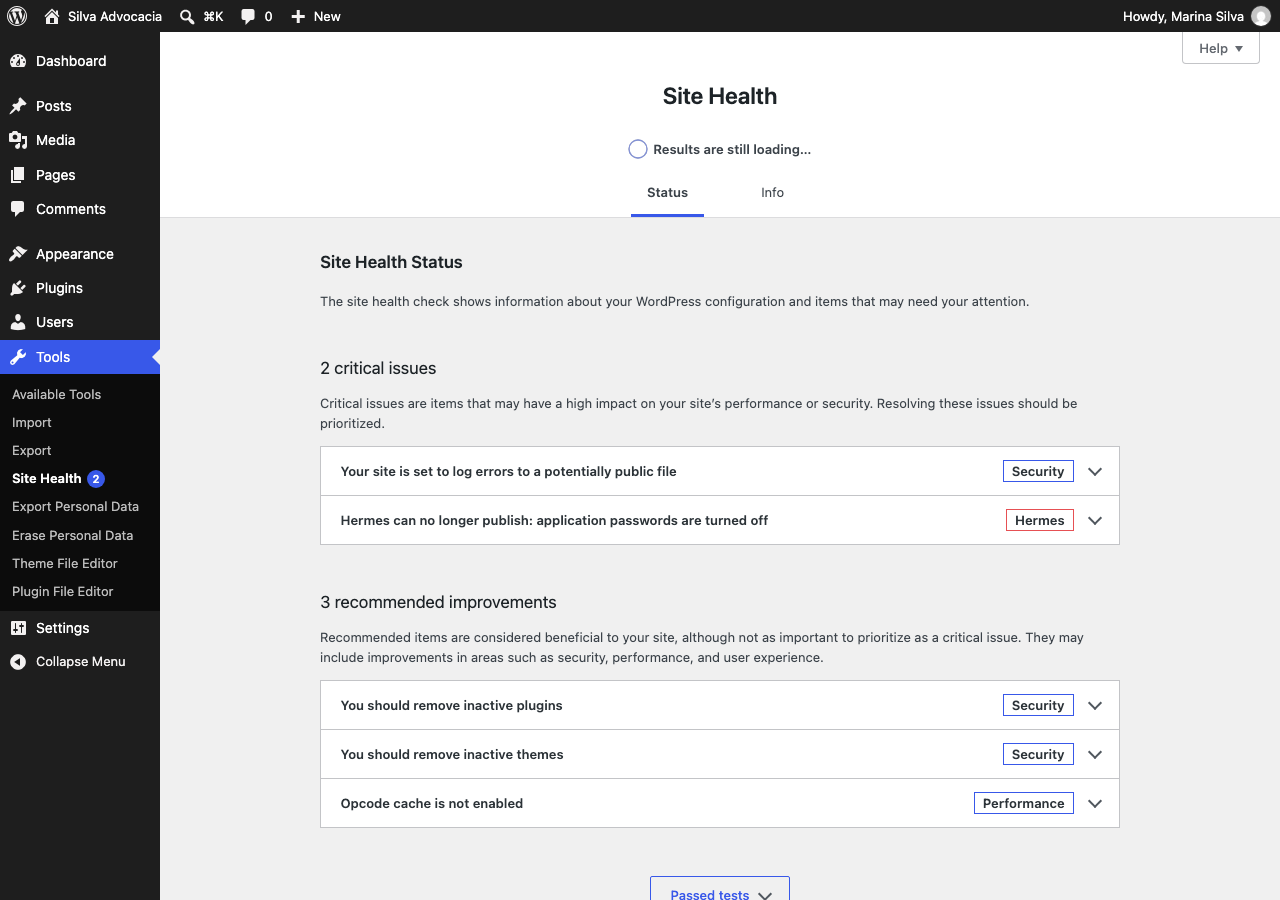Click the Hermes badge label
This screenshot has height=900, width=1280.
[x=1040, y=520]
